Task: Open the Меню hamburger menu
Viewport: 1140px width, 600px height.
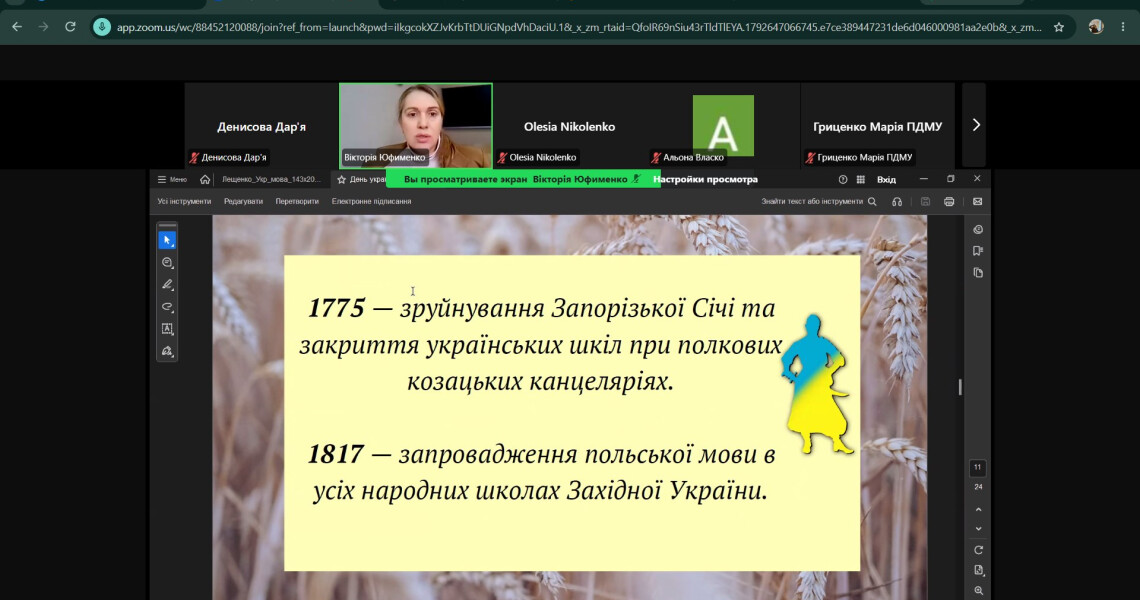Action: (x=172, y=180)
